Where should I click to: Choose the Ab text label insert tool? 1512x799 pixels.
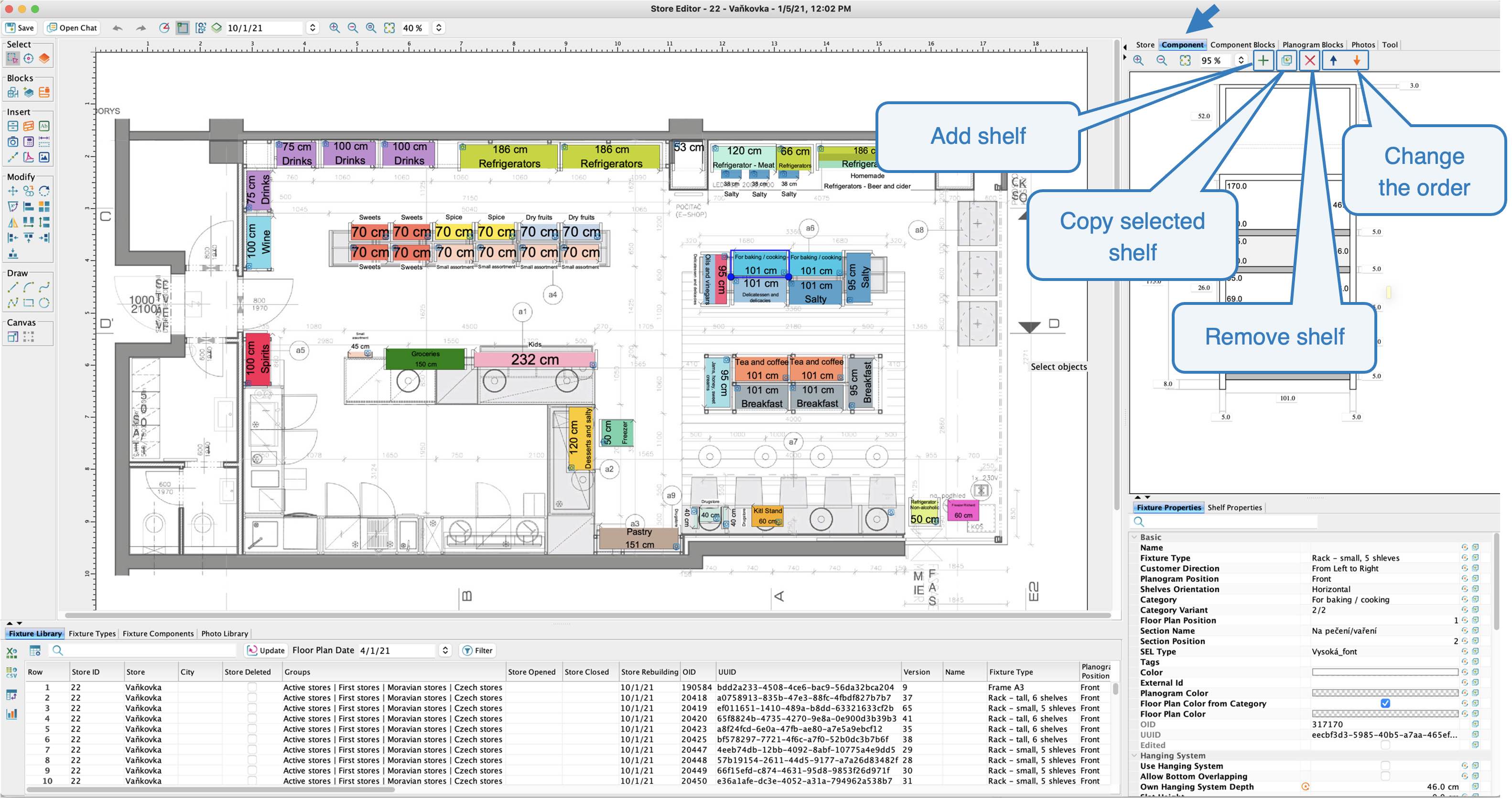44,126
